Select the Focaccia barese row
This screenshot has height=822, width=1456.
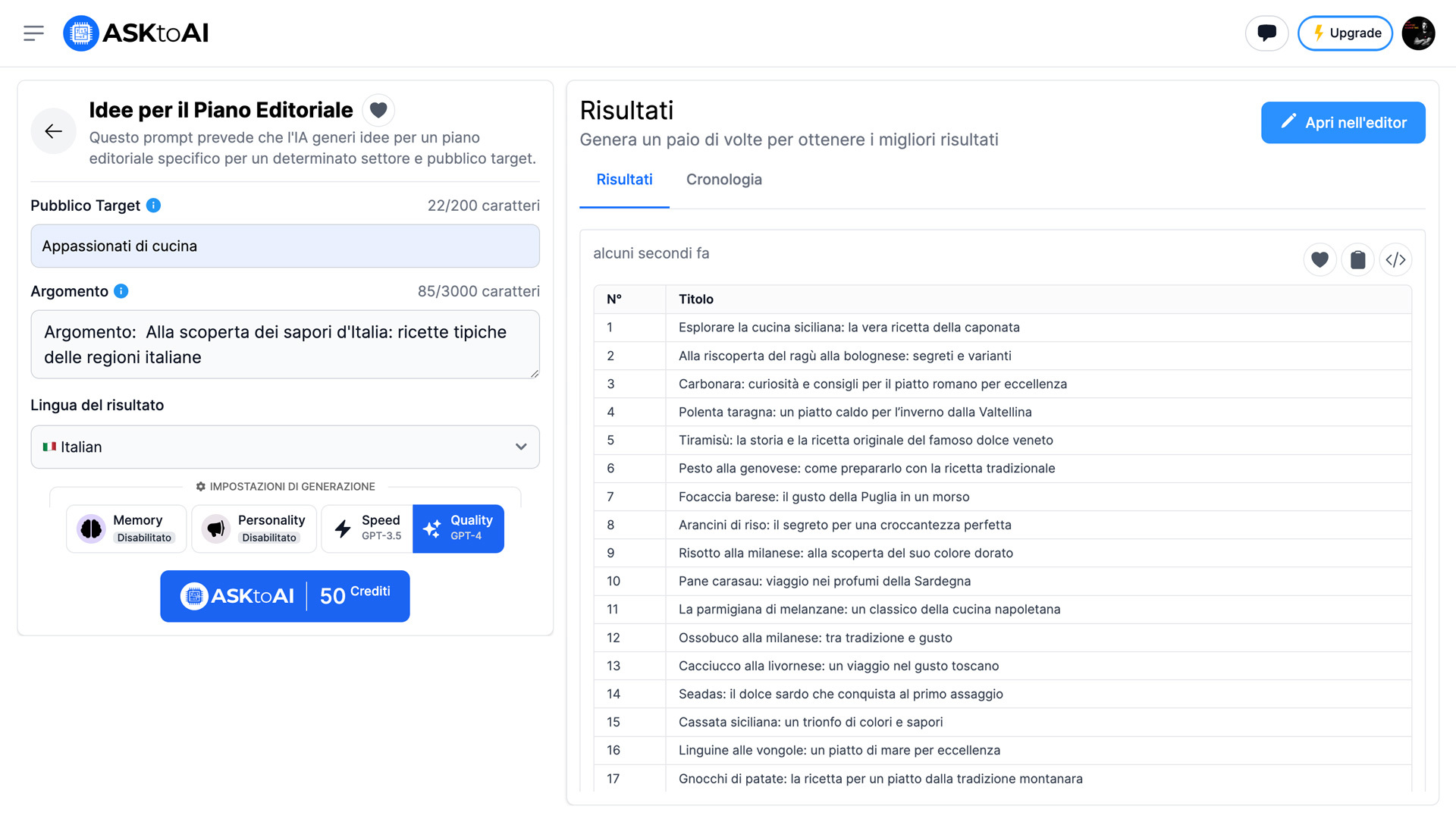click(1003, 497)
